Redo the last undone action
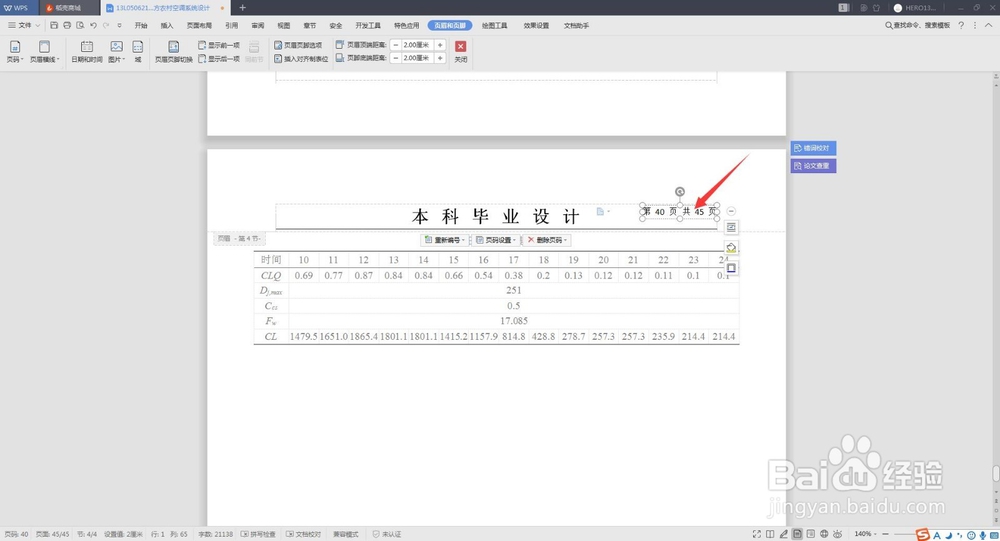 click(106, 26)
